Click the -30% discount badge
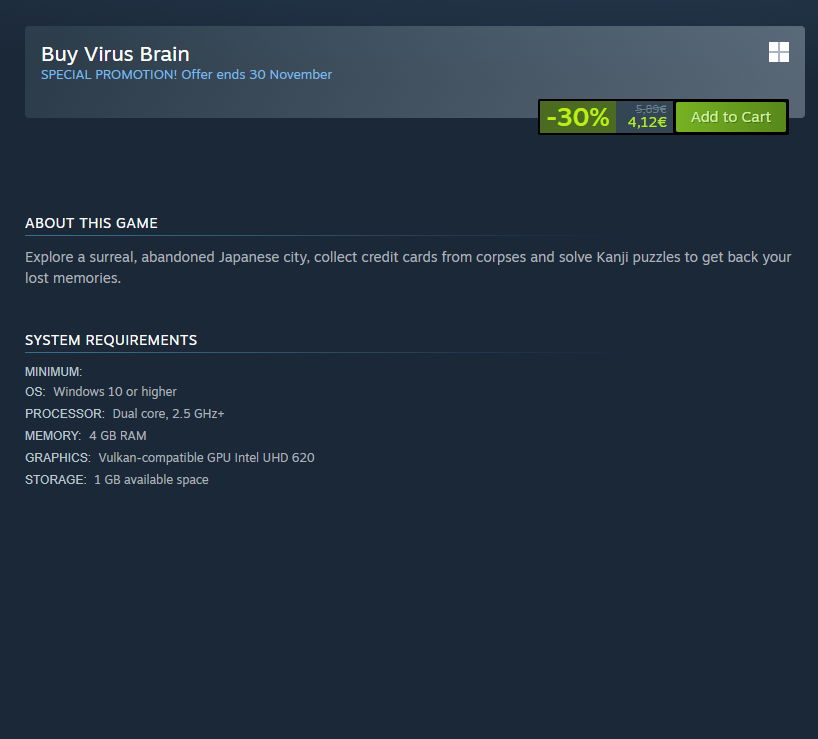The width and height of the screenshot is (818, 739). [x=578, y=117]
